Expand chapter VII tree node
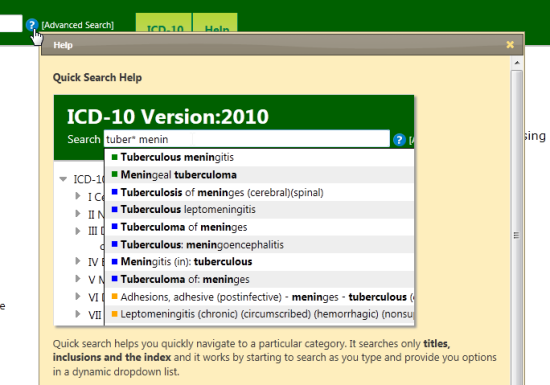Viewport: 550px width, 385px height. (x=78, y=313)
